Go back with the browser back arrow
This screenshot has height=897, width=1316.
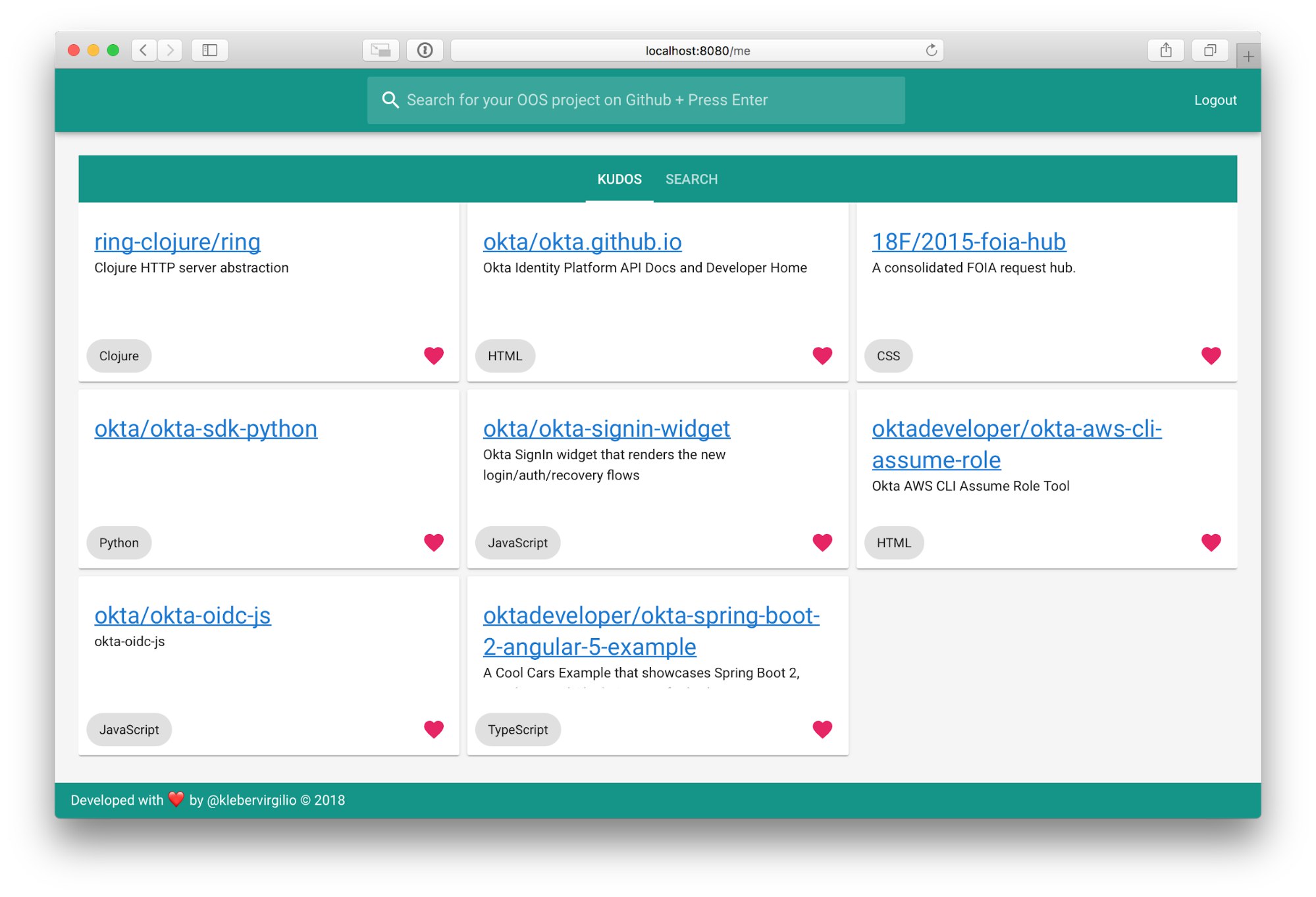pos(144,50)
